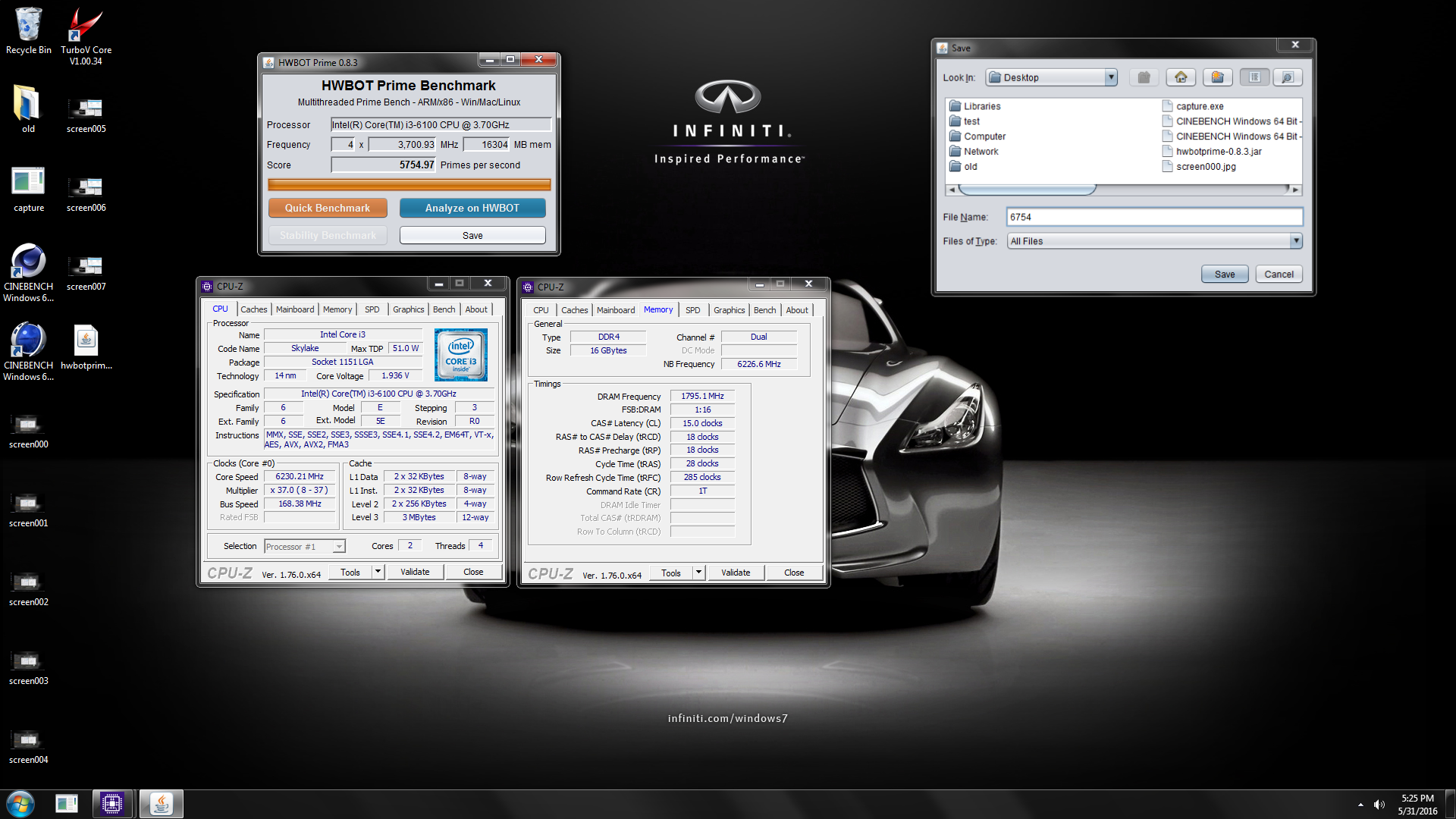Click Save button in HWBOT Prime window
This screenshot has width=1456, height=819.
click(x=472, y=236)
